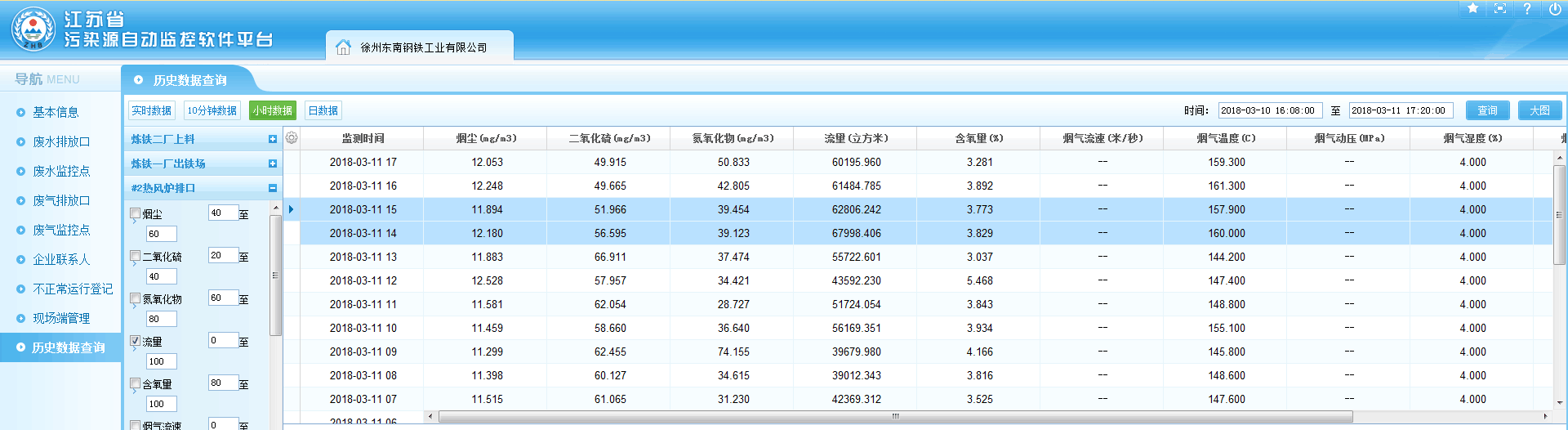This screenshot has width=1568, height=430.
Task: Click the 烟气温度(C) column header
Action: coord(1226,138)
